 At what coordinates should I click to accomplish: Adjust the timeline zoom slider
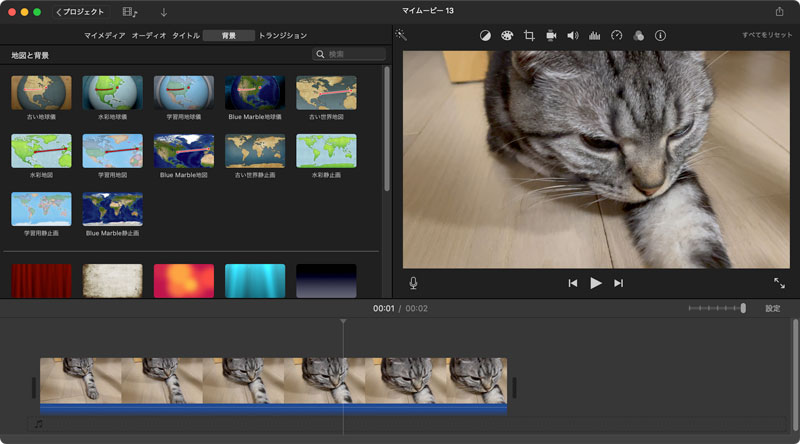[x=742, y=308]
